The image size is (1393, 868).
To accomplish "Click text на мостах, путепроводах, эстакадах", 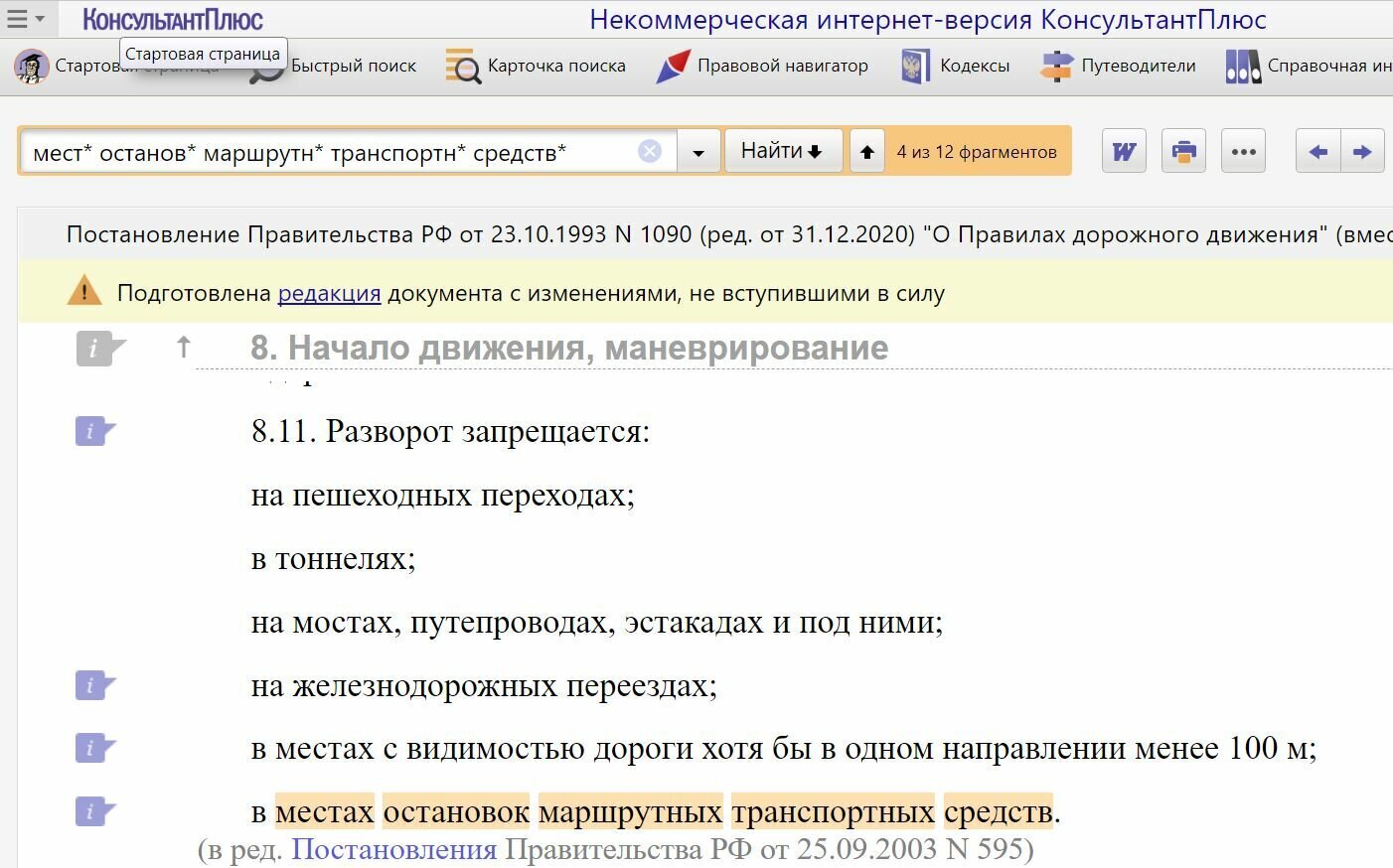I will [x=596, y=622].
